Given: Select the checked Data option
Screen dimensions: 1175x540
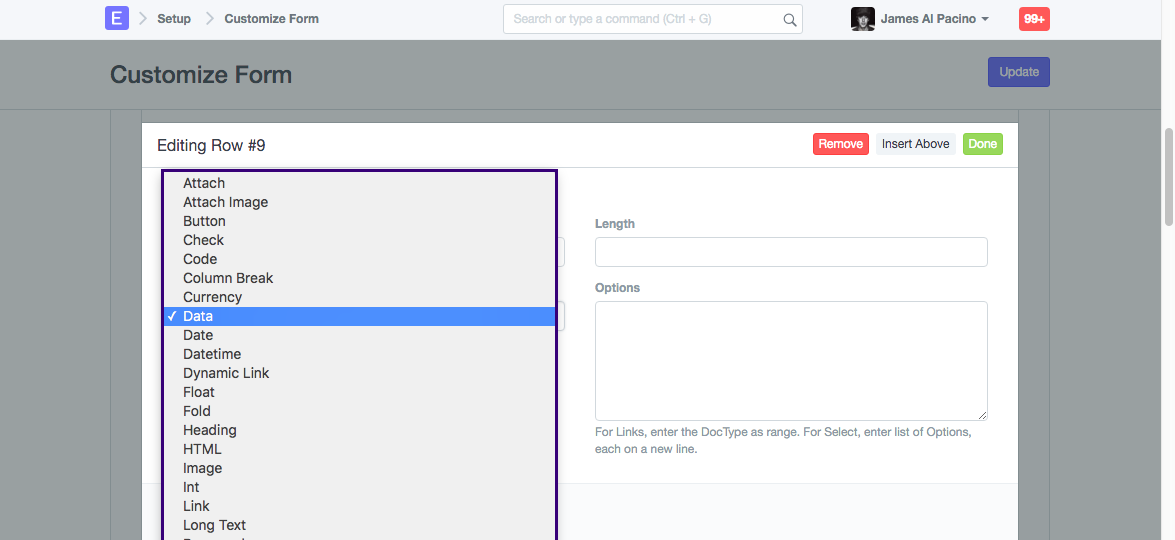Looking at the screenshot, I should coord(198,316).
